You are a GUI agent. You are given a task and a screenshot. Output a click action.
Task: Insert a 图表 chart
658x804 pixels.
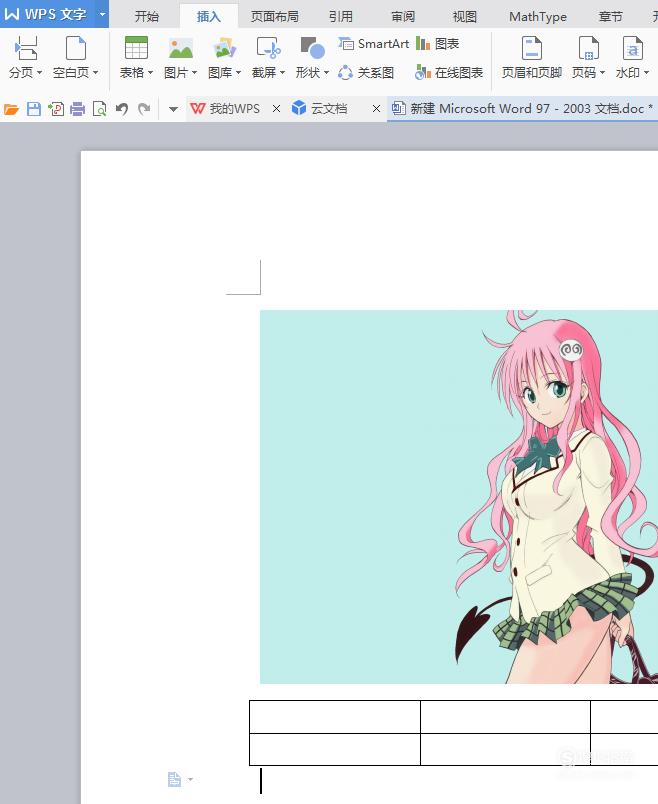437,44
